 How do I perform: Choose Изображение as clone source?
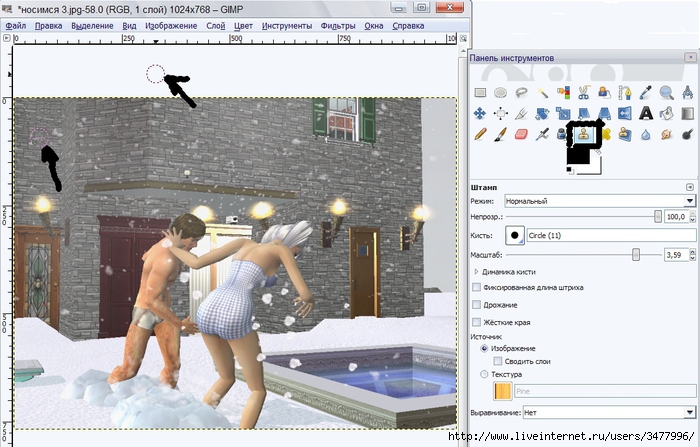click(x=484, y=348)
